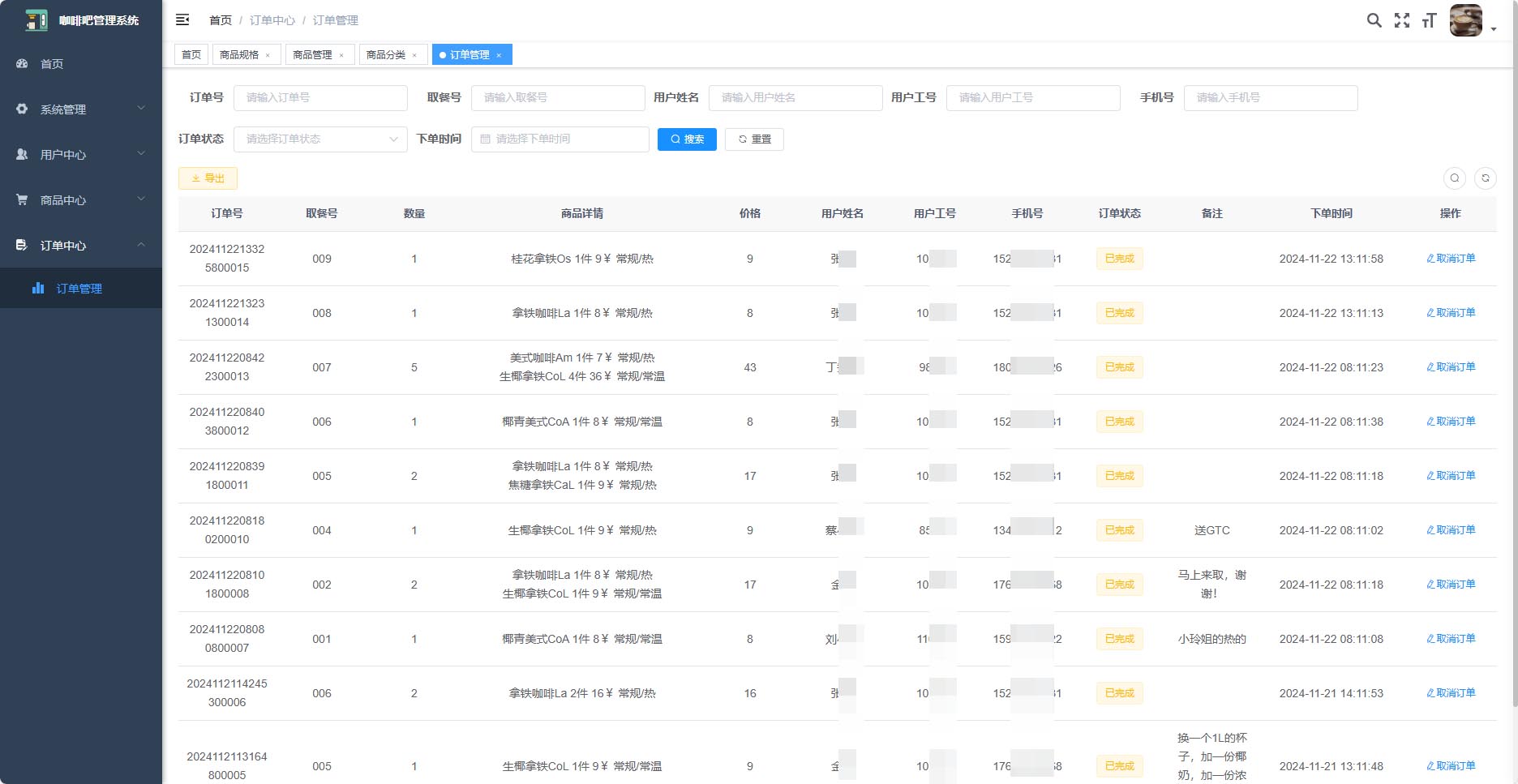Focus the 订单号 input field
This screenshot has height=784, width=1518.
coord(320,97)
